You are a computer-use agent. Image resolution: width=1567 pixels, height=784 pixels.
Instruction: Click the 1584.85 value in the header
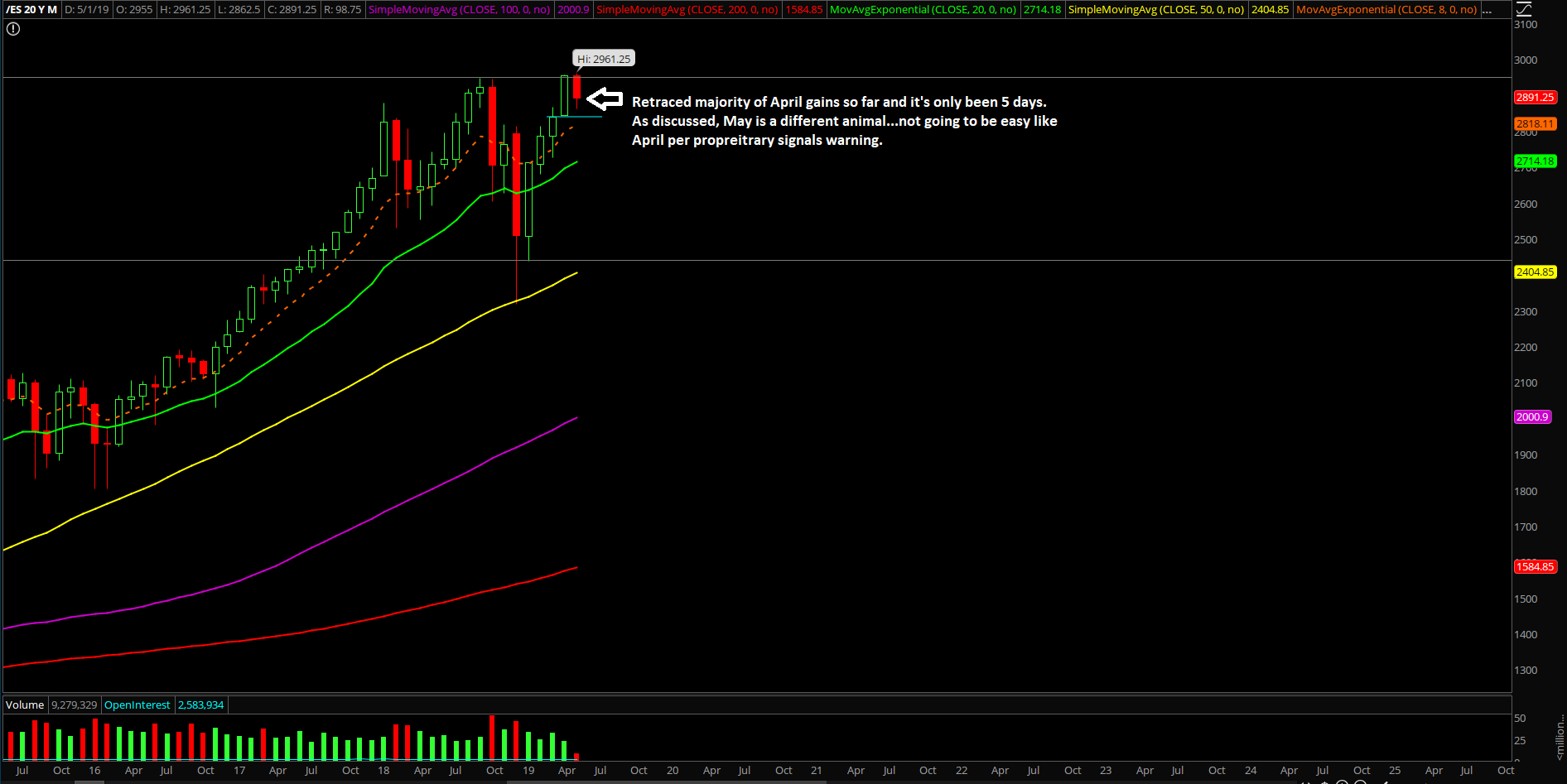point(804,10)
